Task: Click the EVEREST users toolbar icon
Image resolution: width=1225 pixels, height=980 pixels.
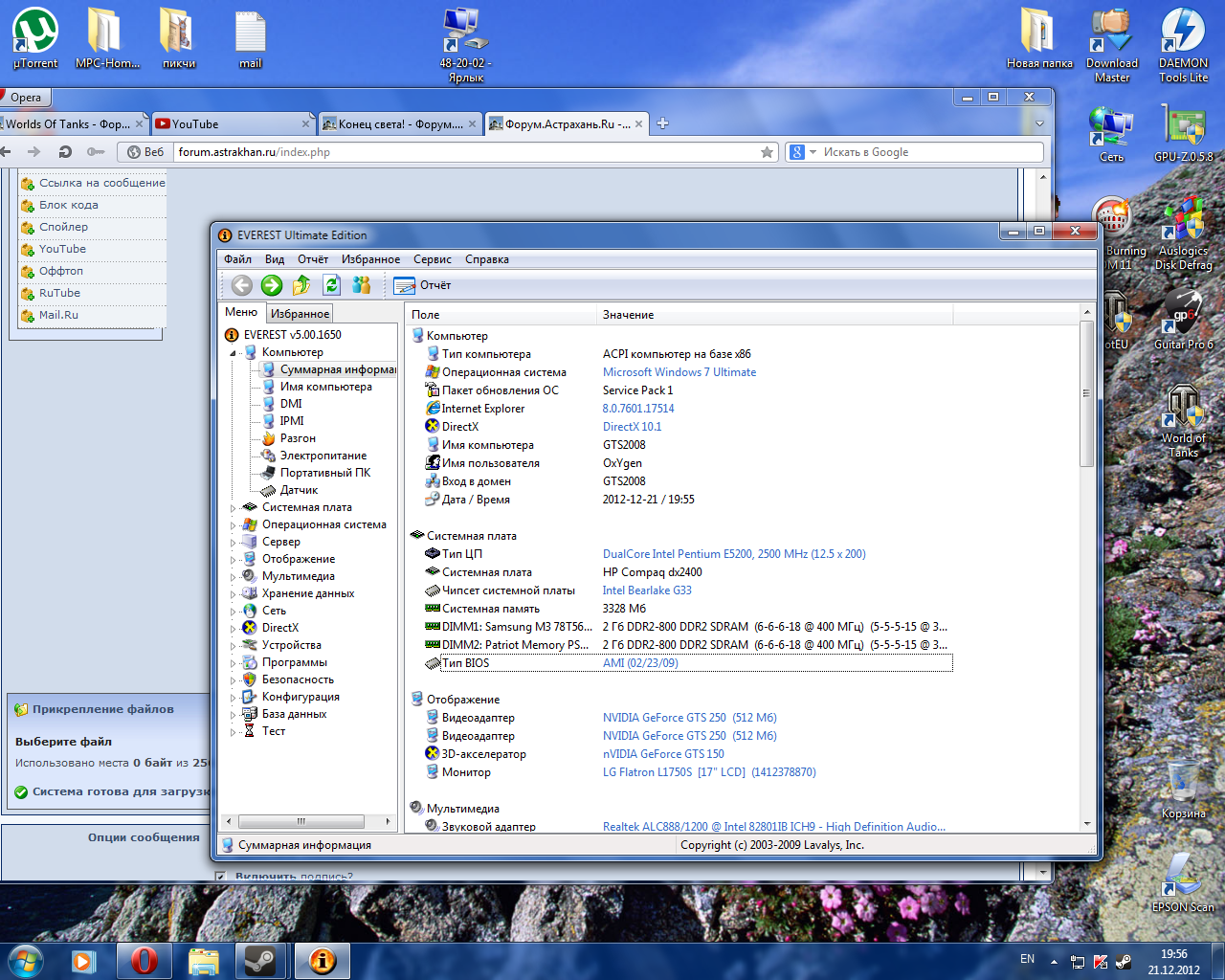Action: 361,285
